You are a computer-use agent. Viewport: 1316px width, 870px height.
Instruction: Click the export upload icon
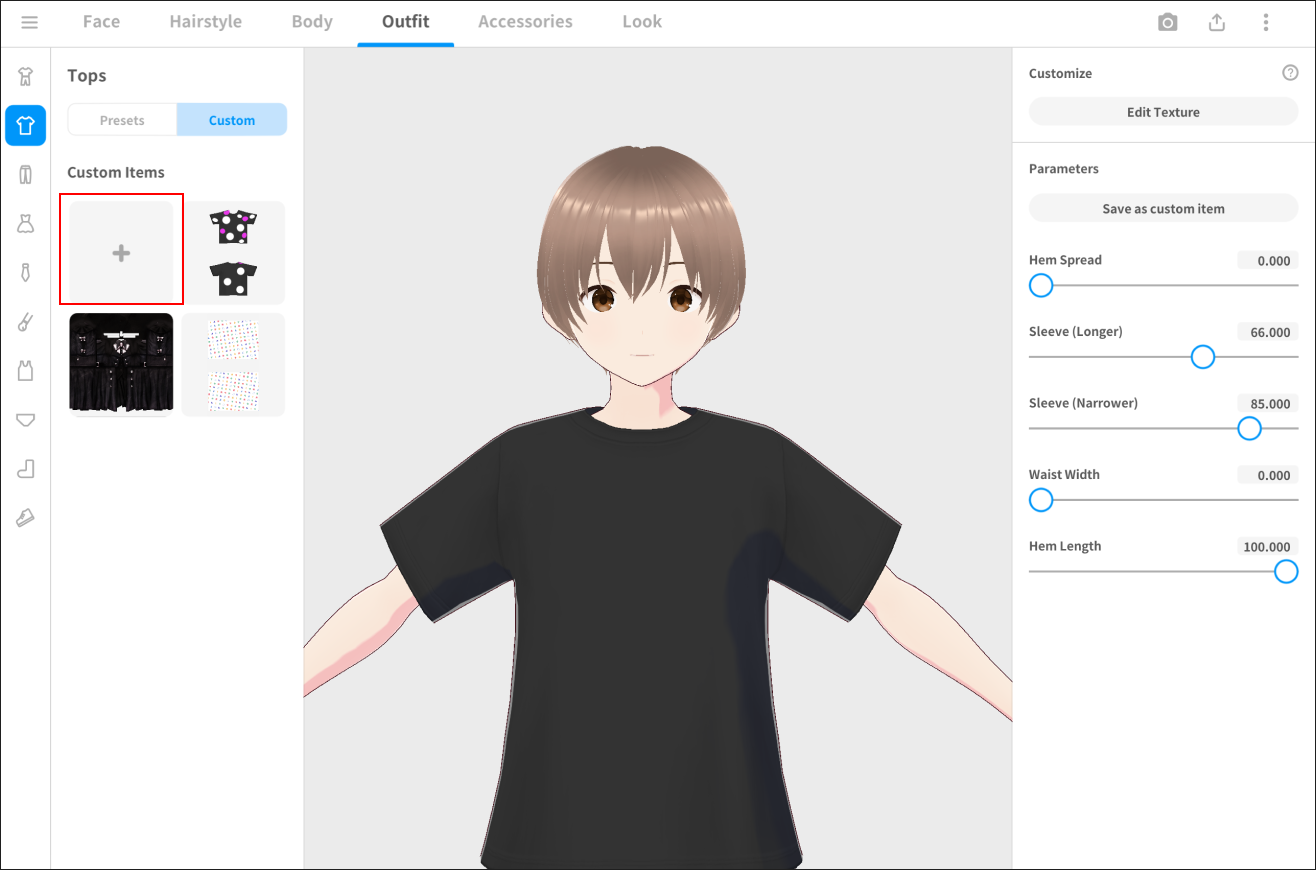click(x=1217, y=22)
